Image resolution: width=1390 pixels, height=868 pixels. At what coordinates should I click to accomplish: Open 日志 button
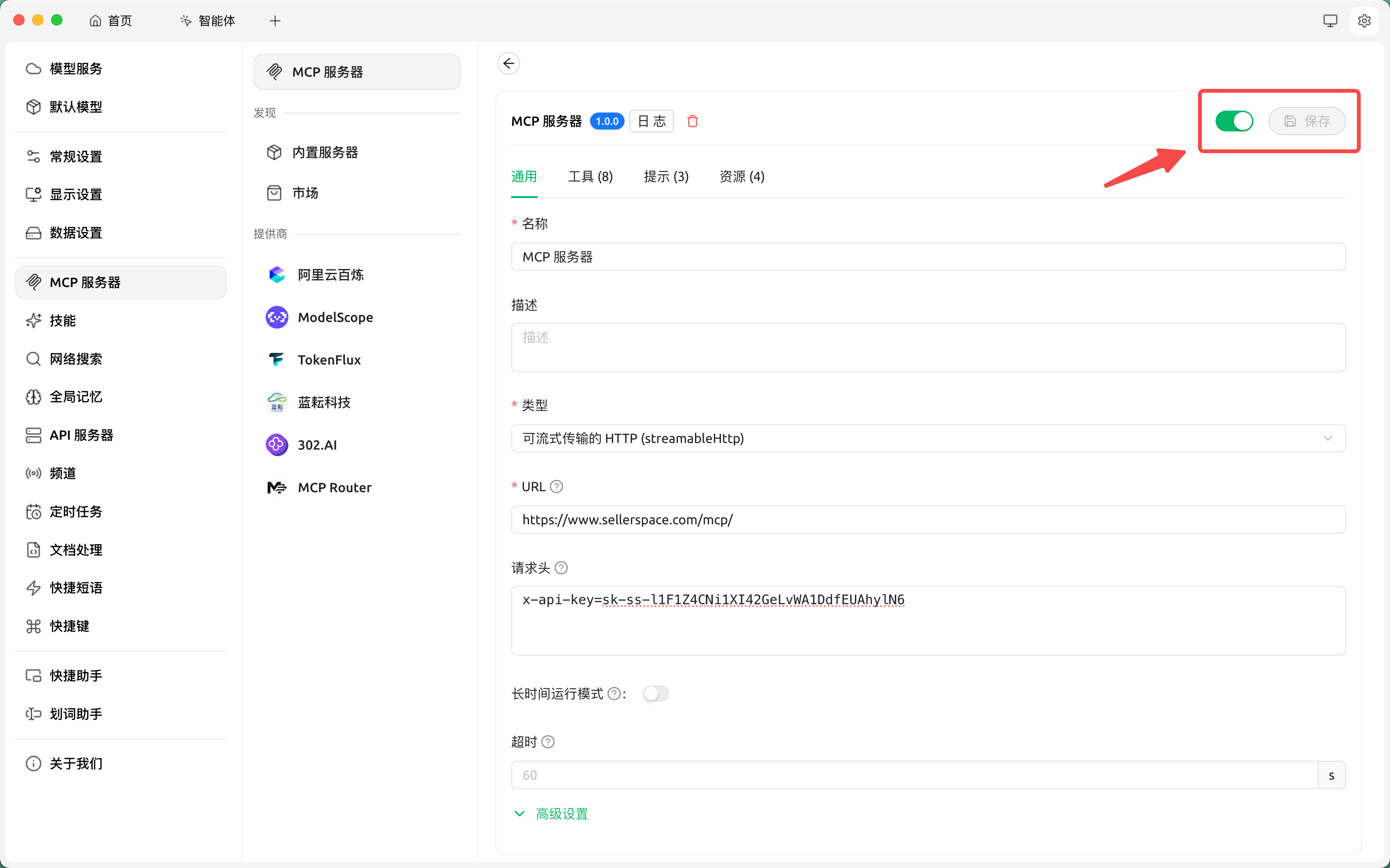(651, 121)
